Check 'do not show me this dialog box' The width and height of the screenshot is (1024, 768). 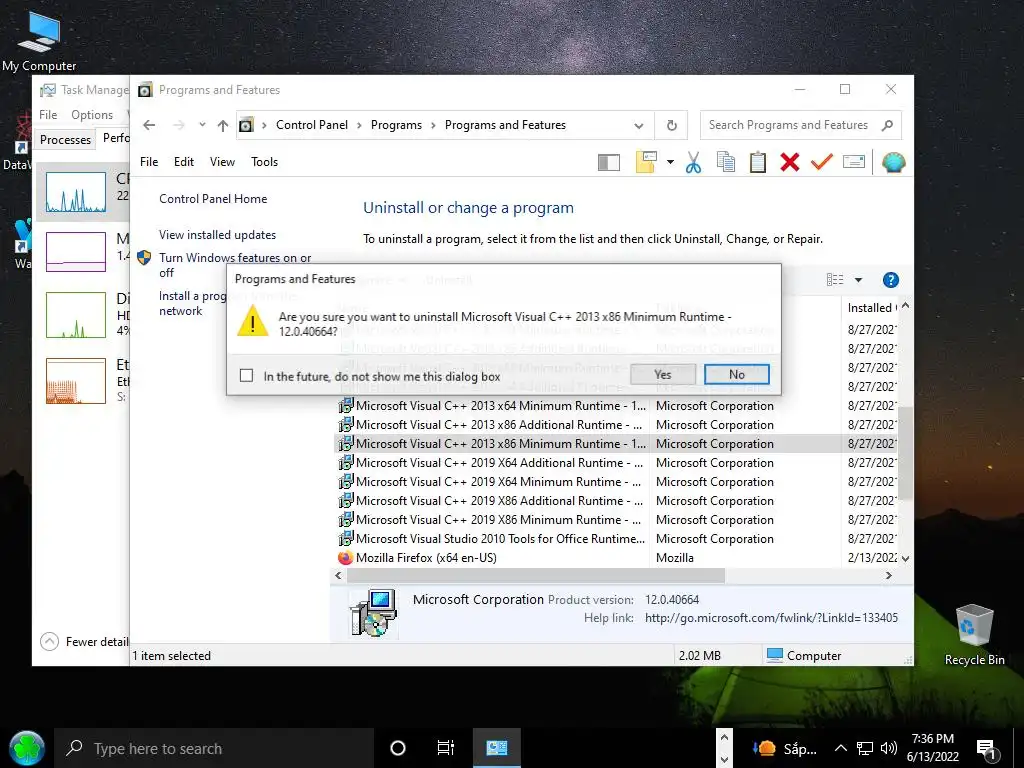[x=246, y=376]
